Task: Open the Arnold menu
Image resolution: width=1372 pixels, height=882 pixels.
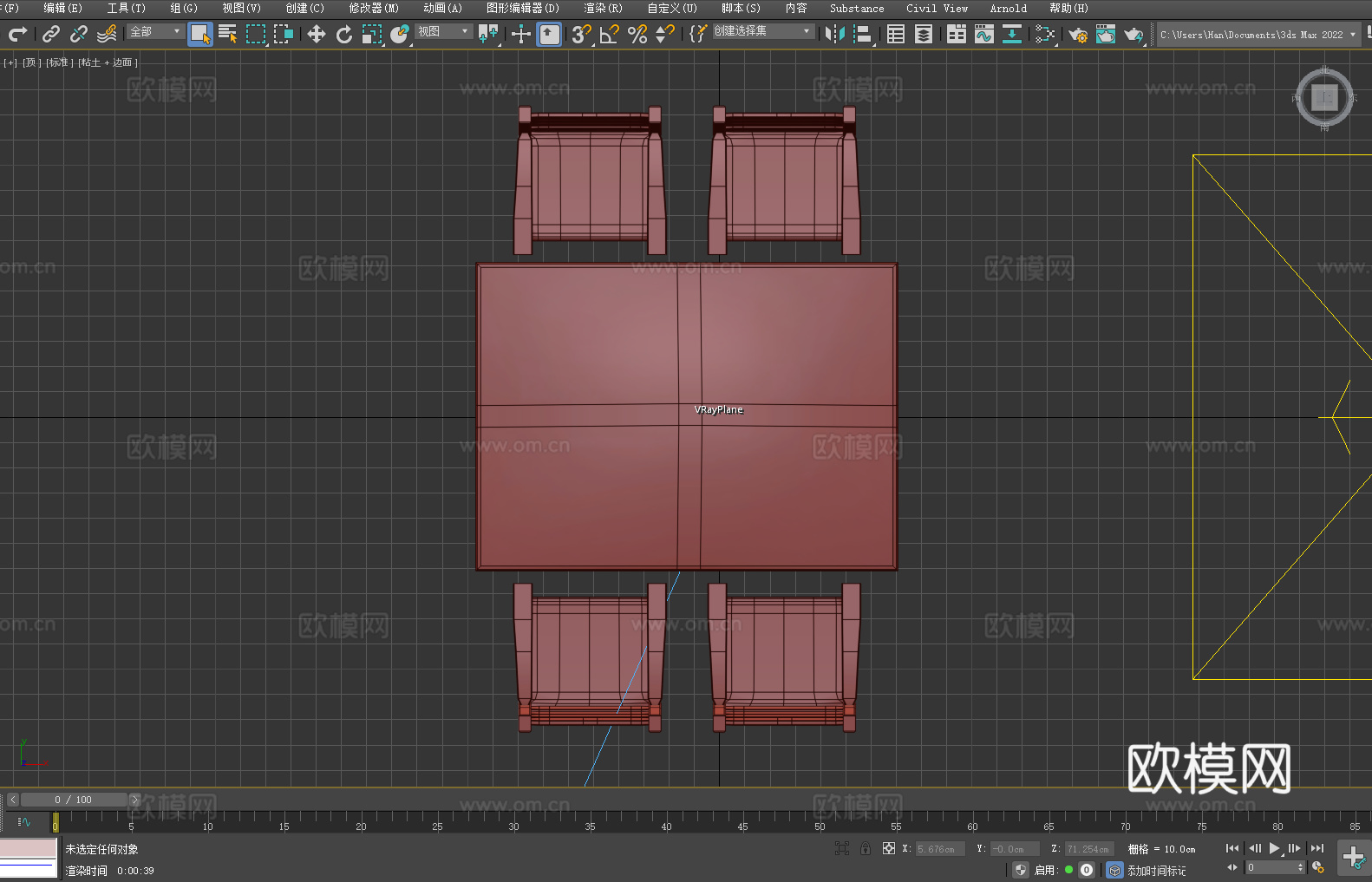Action: pos(1008,8)
